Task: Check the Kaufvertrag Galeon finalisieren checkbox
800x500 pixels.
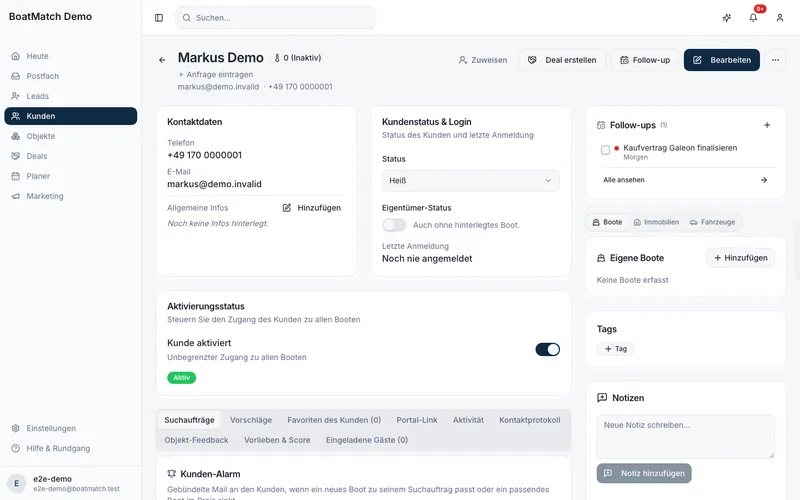Action: pos(605,150)
